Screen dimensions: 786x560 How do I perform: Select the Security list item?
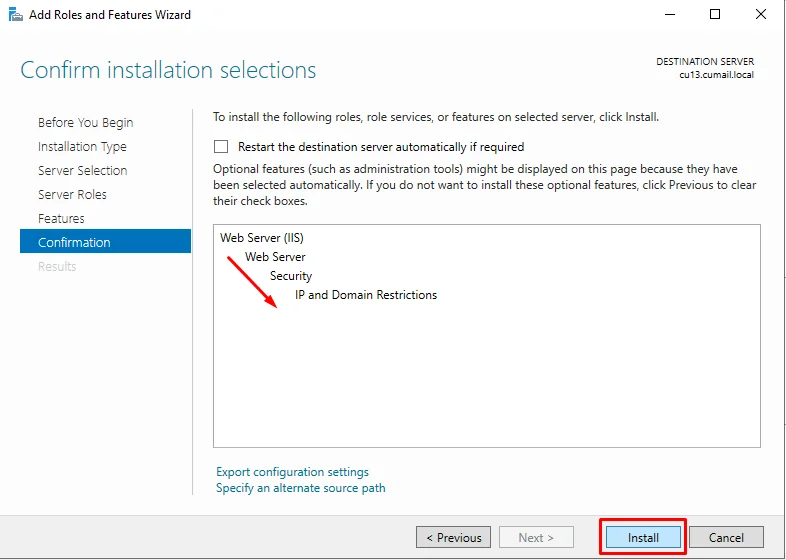point(291,276)
